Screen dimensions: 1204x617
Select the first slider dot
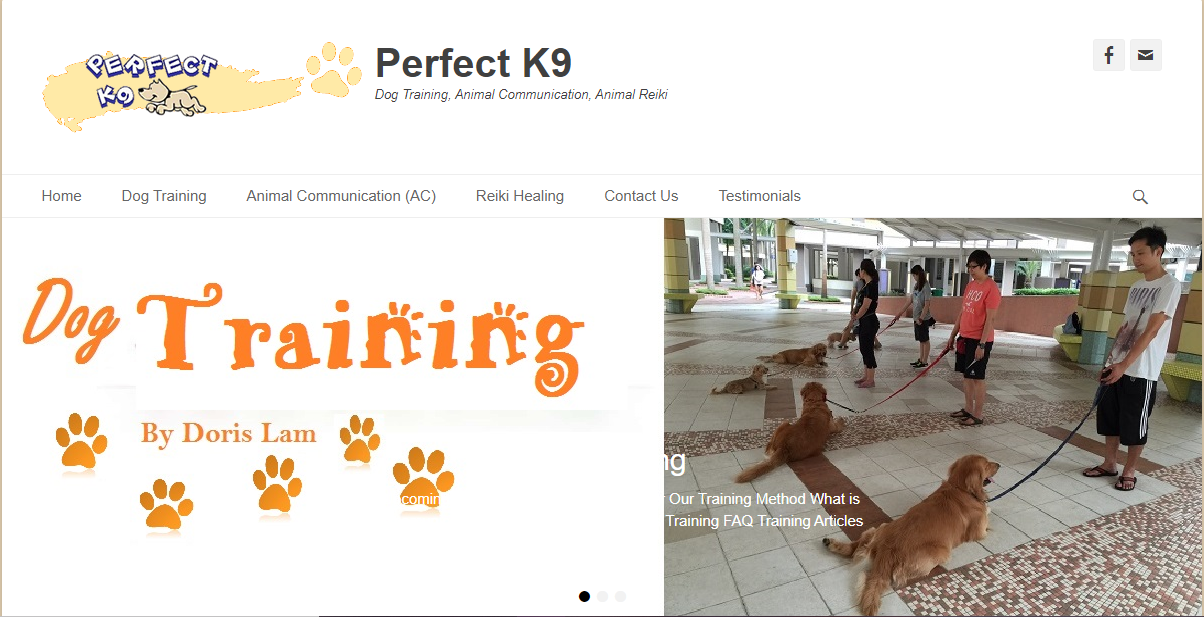click(x=585, y=596)
